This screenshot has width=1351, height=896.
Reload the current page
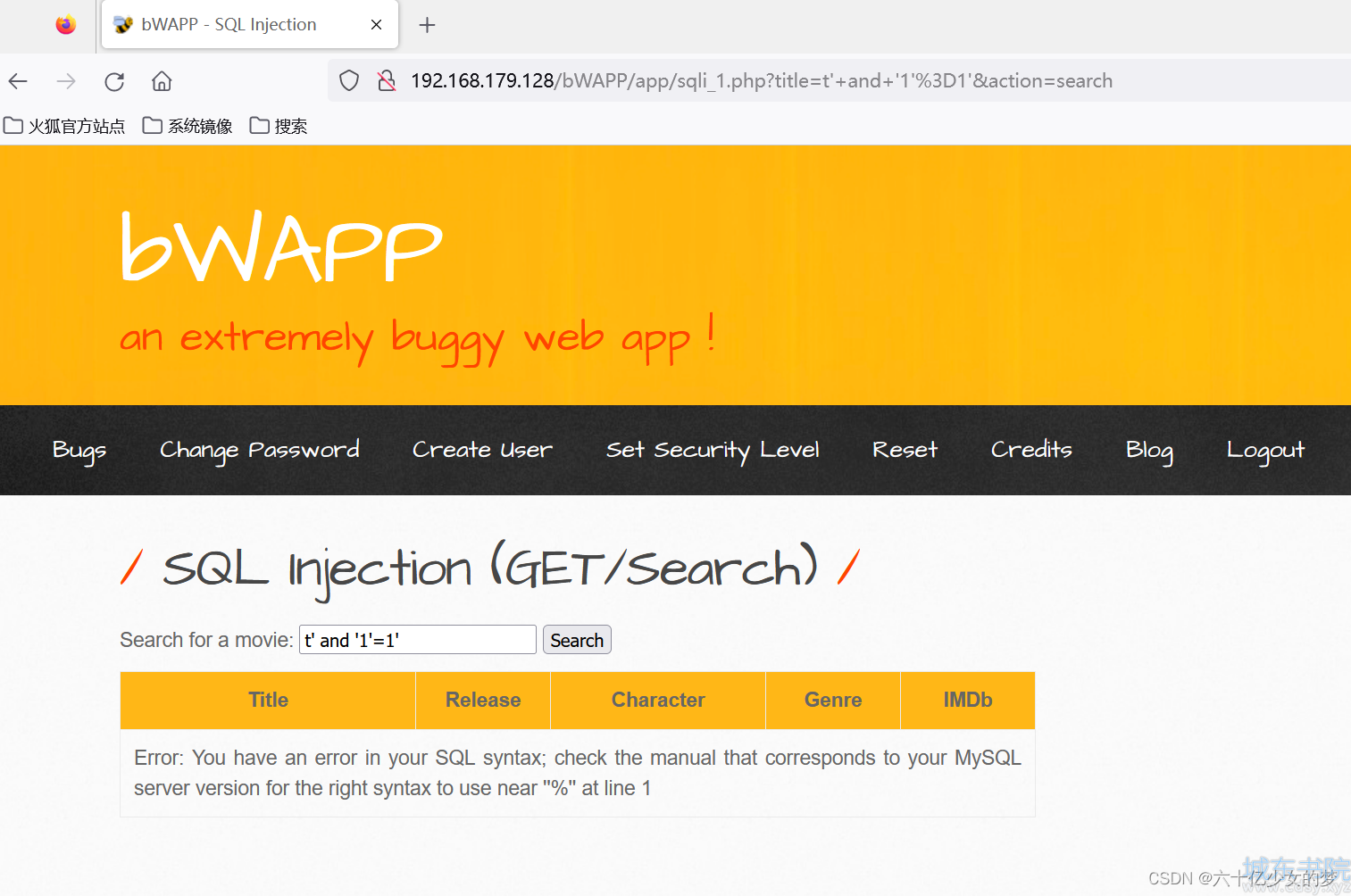pyautogui.click(x=114, y=82)
